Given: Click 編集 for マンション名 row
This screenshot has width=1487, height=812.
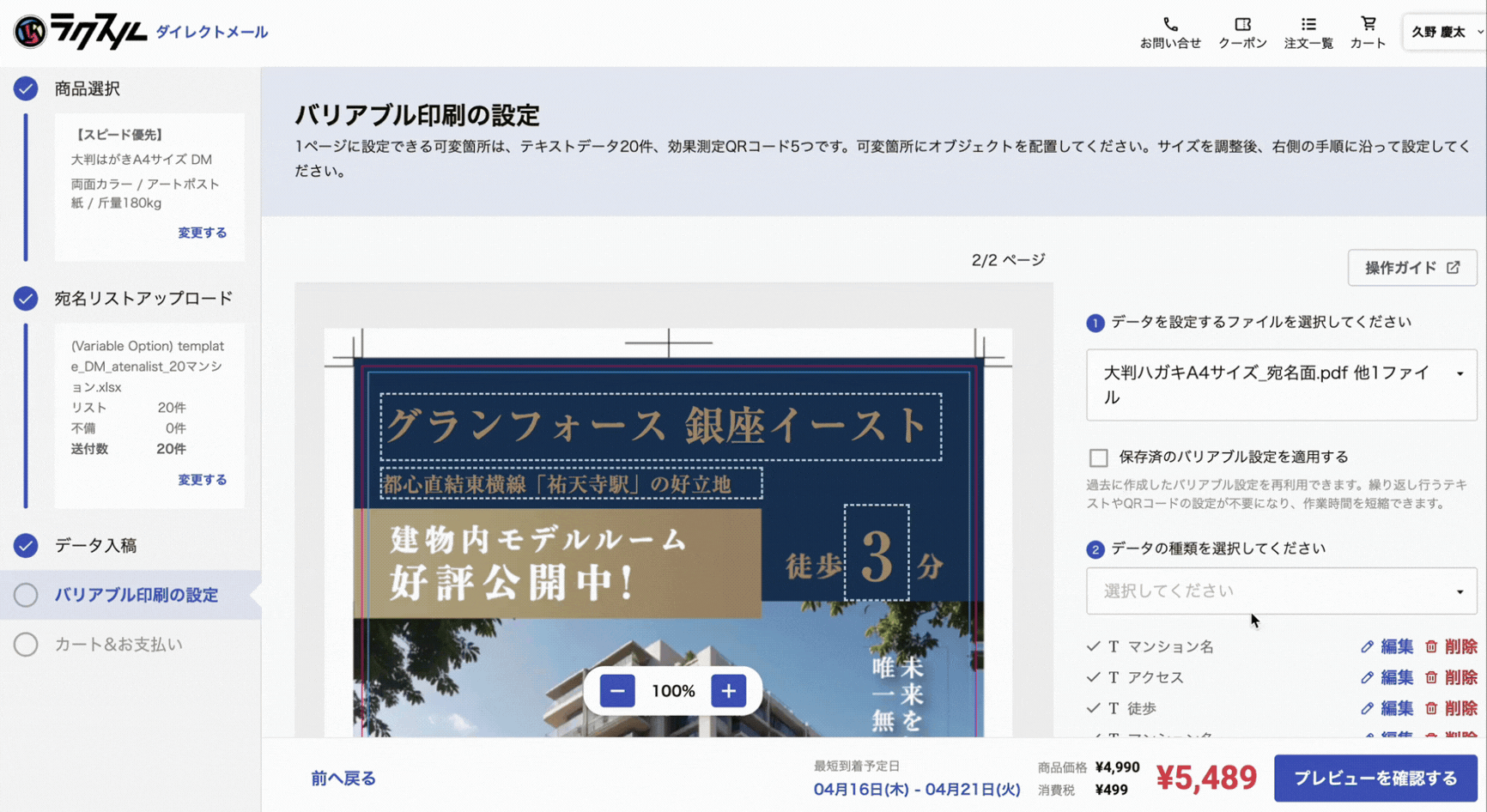Looking at the screenshot, I should 1396,646.
